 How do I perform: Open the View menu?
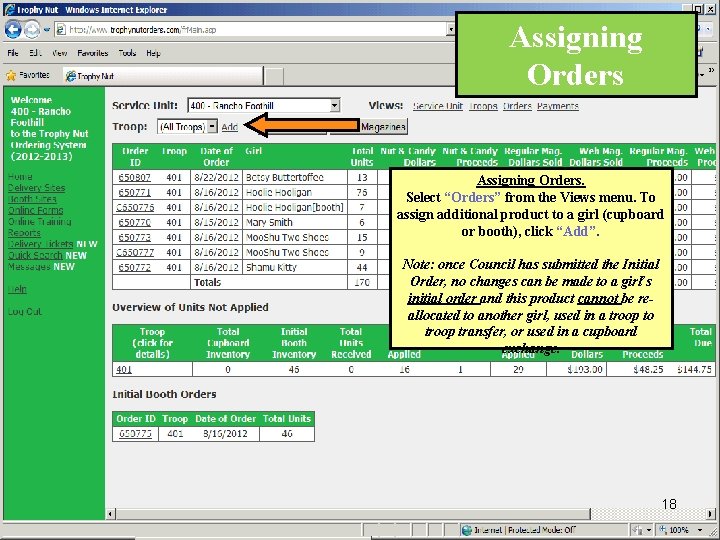[x=60, y=53]
